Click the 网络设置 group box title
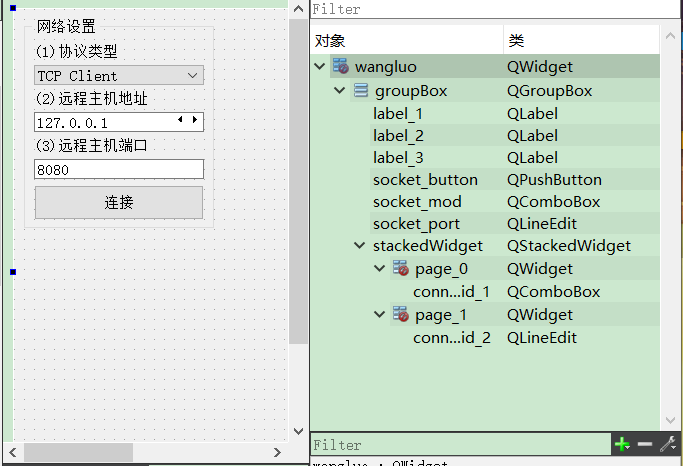The width and height of the screenshot is (683, 466). tap(66, 27)
